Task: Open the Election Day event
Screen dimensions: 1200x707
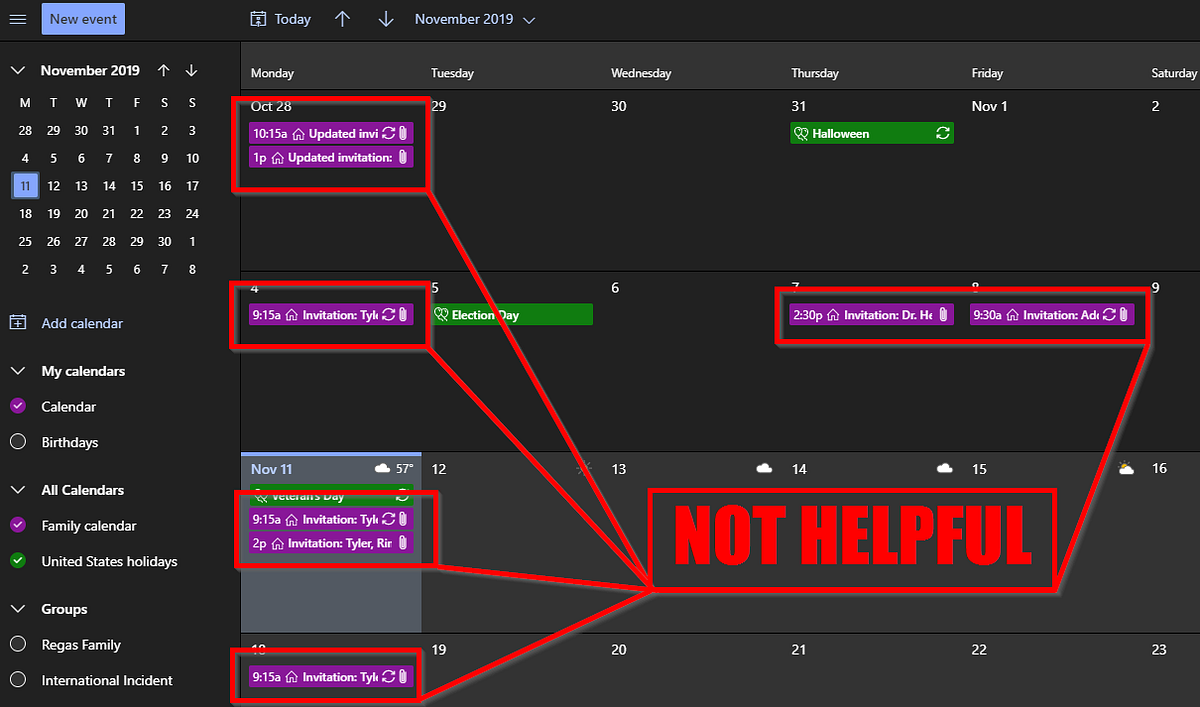Action: pyautogui.click(x=513, y=315)
